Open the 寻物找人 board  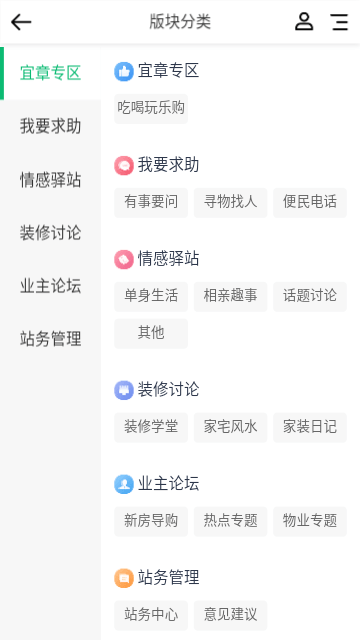pyautogui.click(x=231, y=202)
